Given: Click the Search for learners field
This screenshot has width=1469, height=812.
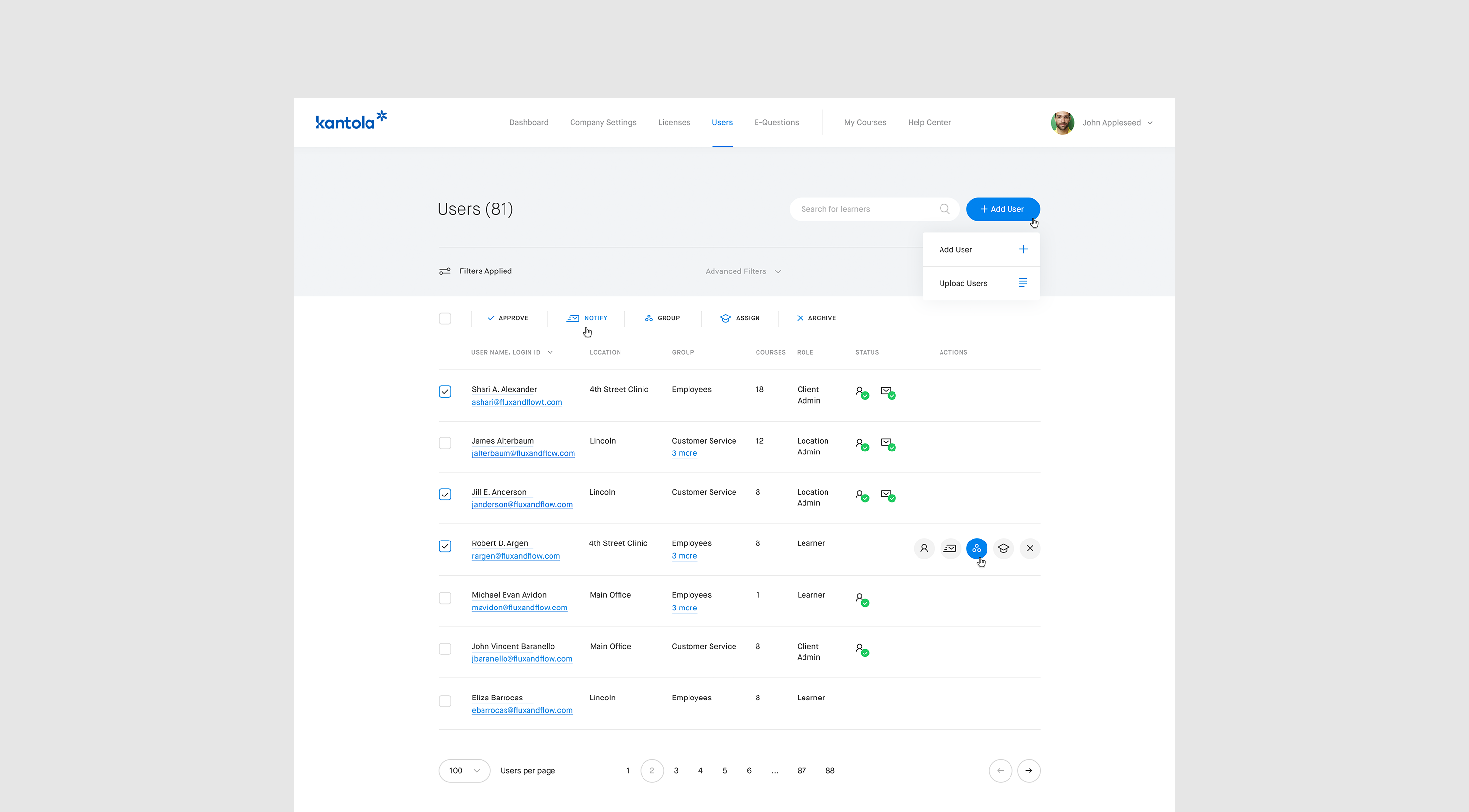Looking at the screenshot, I should pyautogui.click(x=865, y=209).
